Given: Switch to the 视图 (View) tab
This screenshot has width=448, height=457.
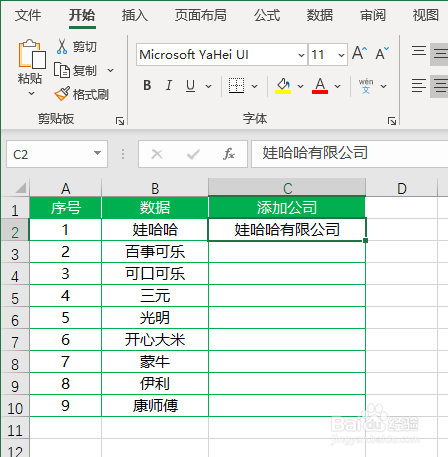Looking at the screenshot, I should [x=426, y=15].
